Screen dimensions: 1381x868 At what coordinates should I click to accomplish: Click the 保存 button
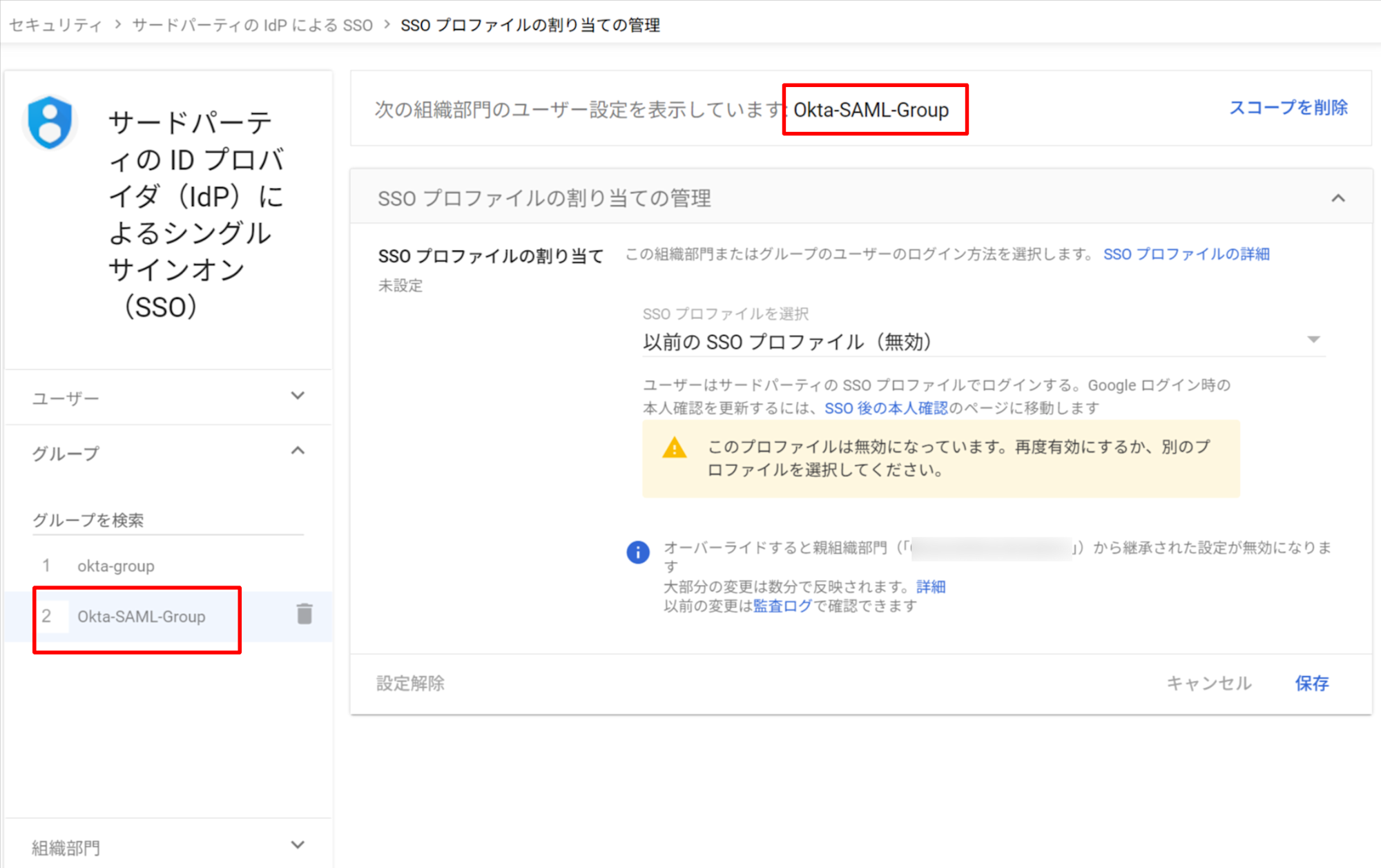pos(1311,683)
